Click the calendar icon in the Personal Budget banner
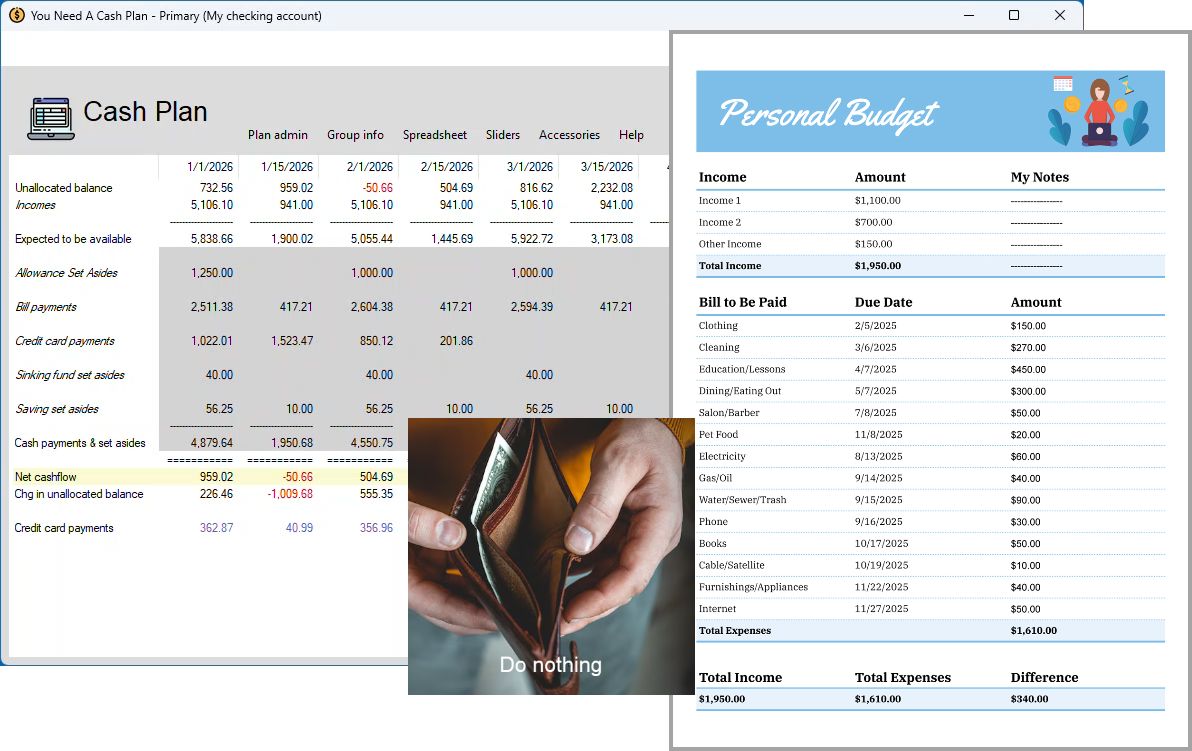The height and width of the screenshot is (751, 1192). pos(1063,83)
